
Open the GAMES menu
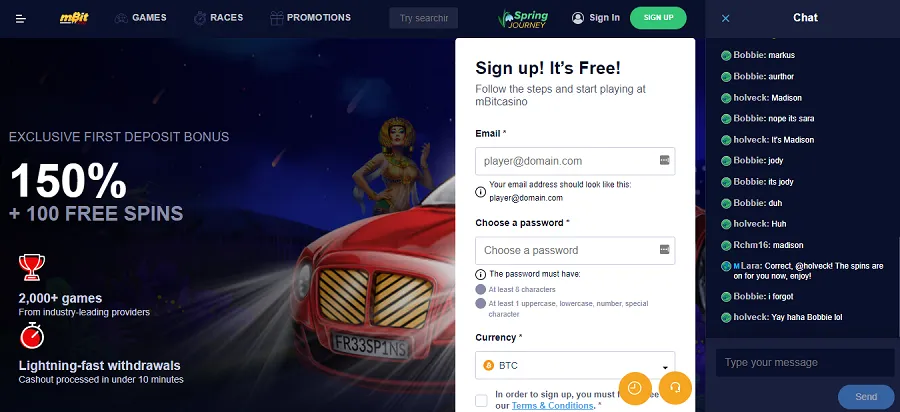(141, 18)
